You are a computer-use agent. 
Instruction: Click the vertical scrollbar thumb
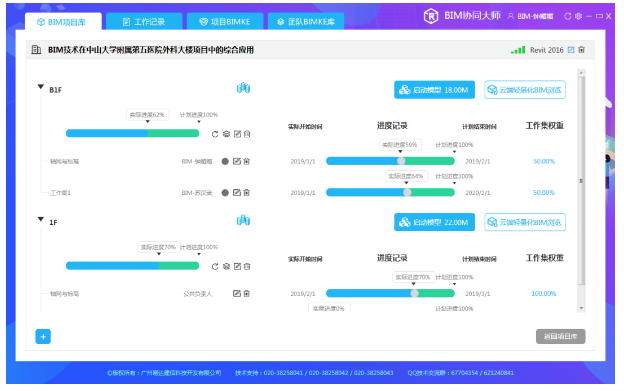point(581,181)
